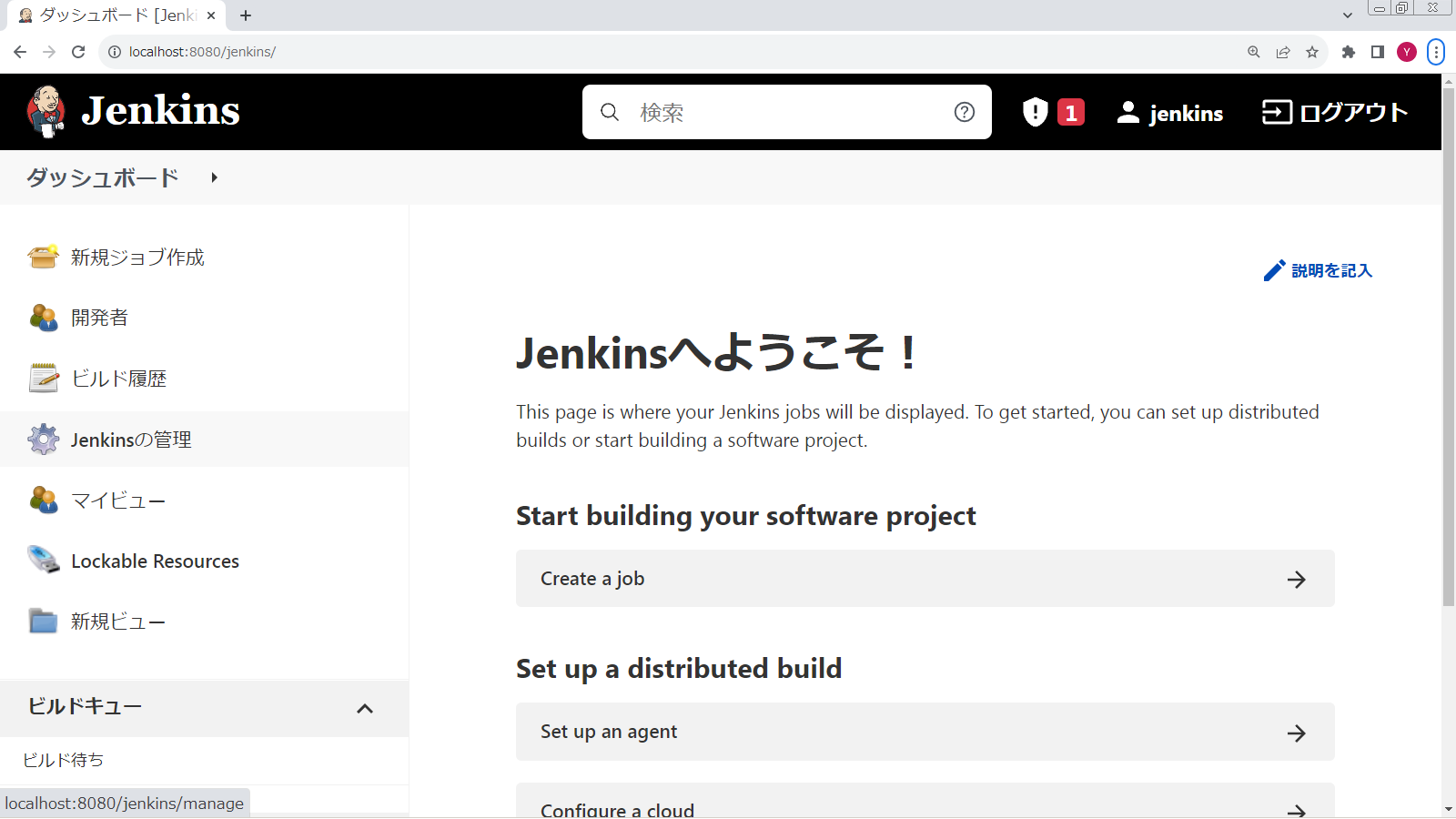Open the security warning shield icon
Image resolution: width=1456 pixels, height=819 pixels.
click(1036, 112)
